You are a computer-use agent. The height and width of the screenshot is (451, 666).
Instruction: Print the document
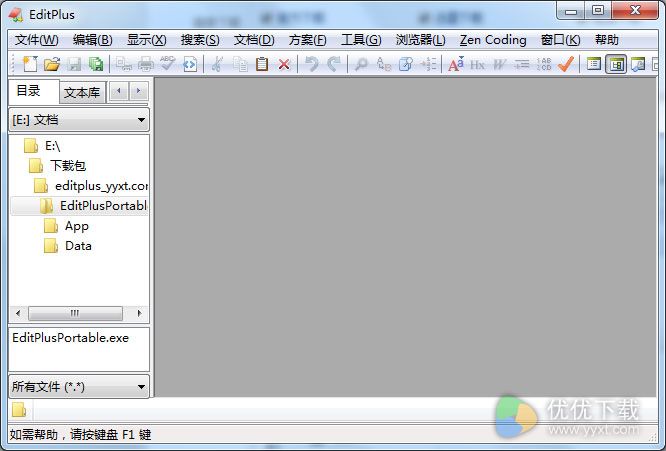click(x=146, y=64)
